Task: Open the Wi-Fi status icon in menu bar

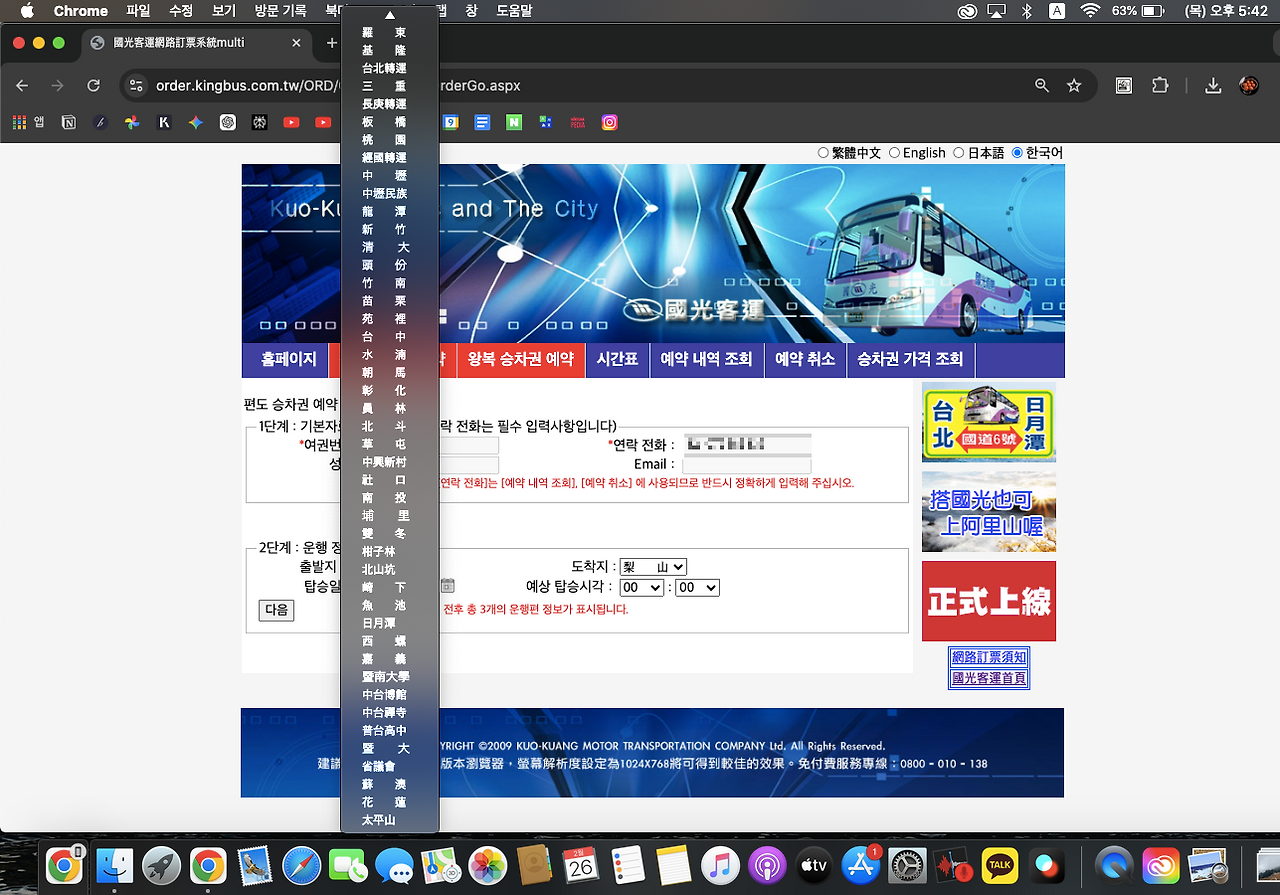Action: coord(1090,11)
